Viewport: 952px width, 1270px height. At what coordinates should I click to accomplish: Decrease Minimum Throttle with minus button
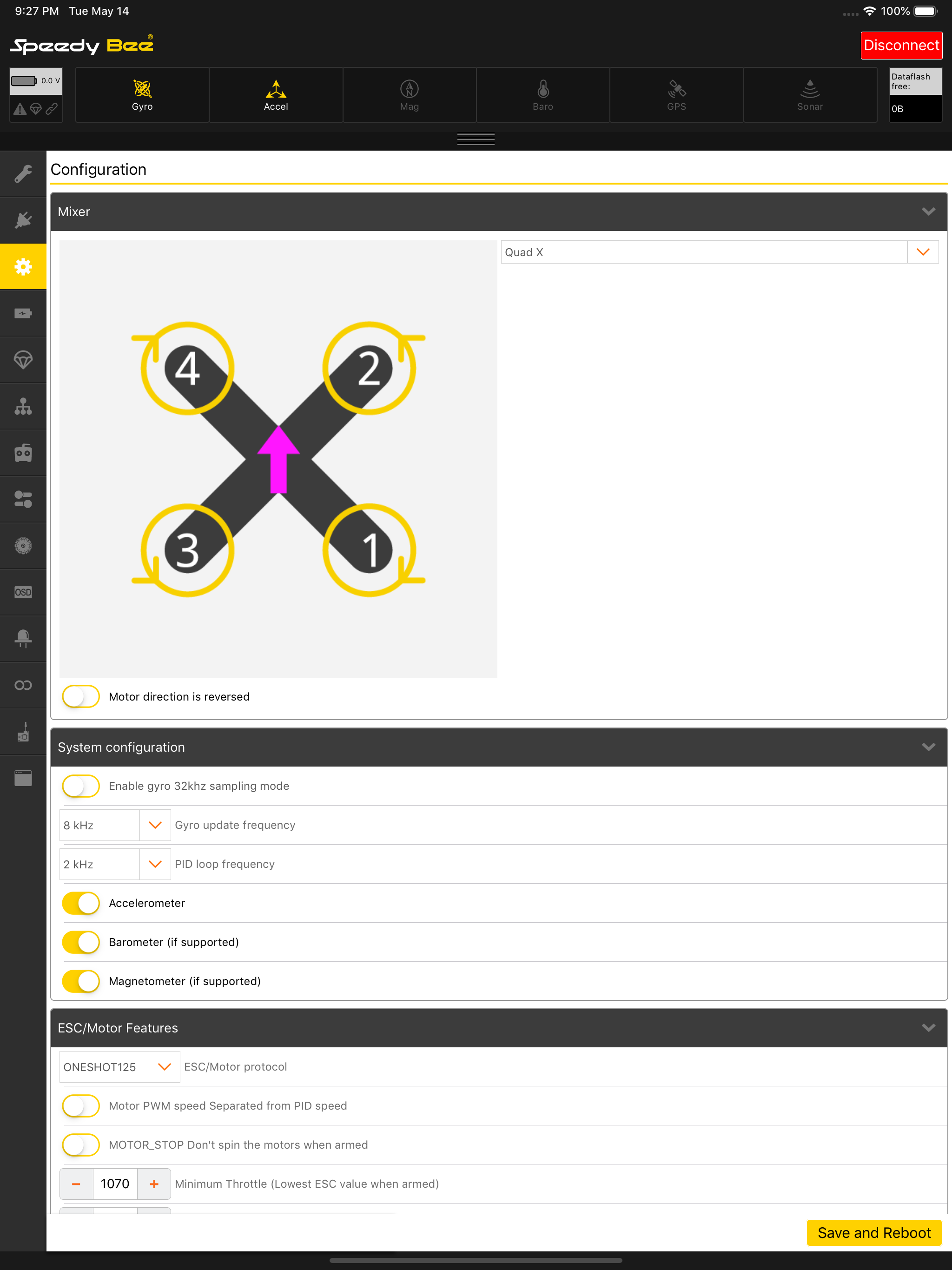[x=76, y=1184]
